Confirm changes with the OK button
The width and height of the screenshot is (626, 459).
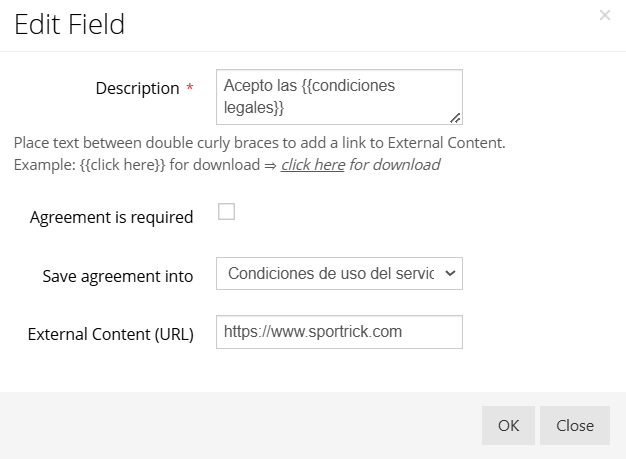click(508, 425)
